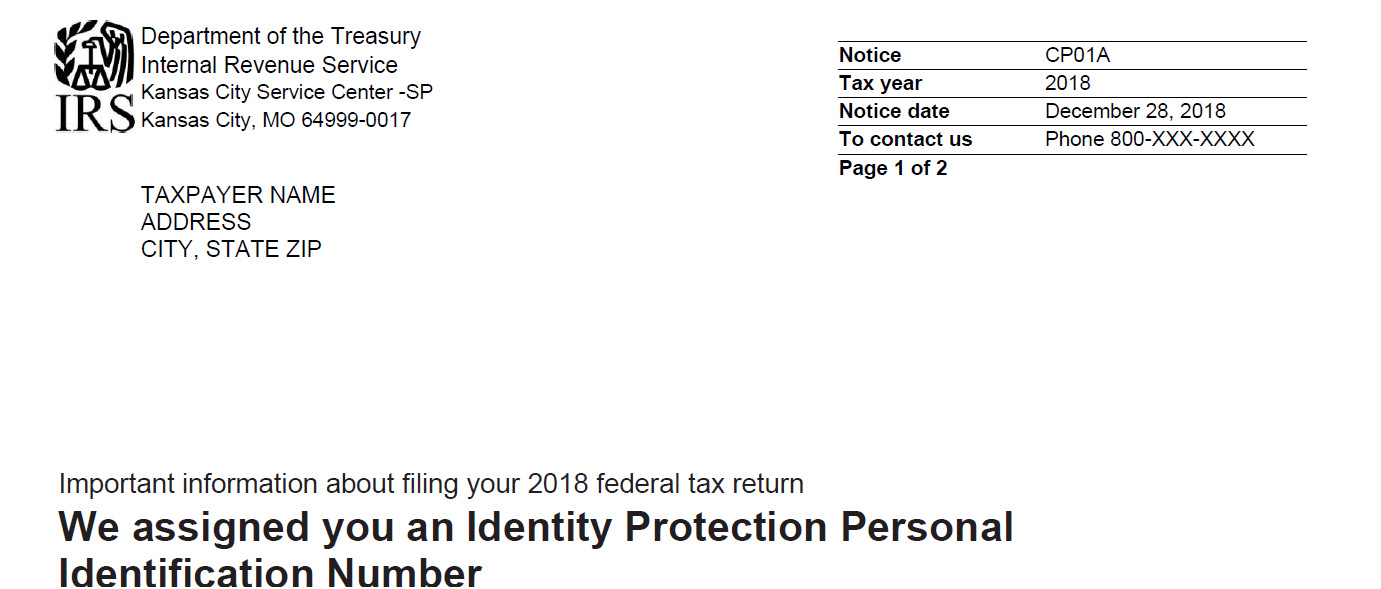The width and height of the screenshot is (1381, 589).
Task: Click the CITY, STATE ZIP placeholder
Action: pos(231,250)
